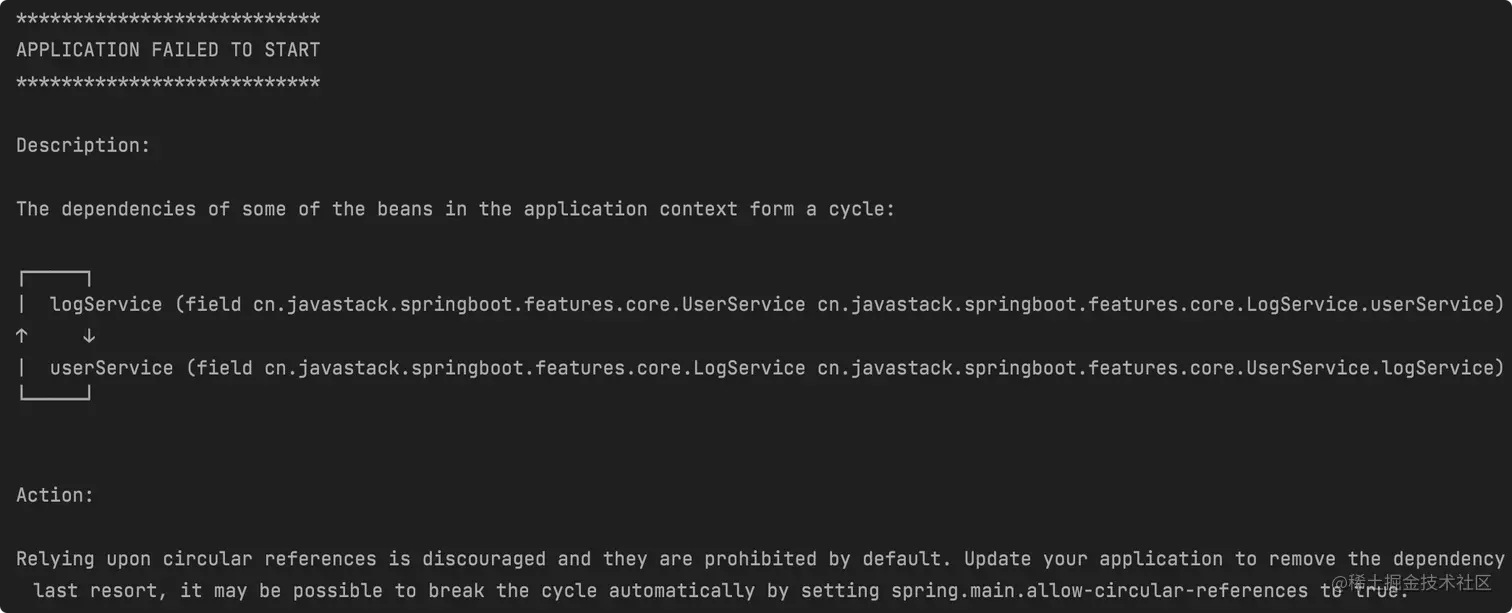Click the userService bean name

(111, 368)
